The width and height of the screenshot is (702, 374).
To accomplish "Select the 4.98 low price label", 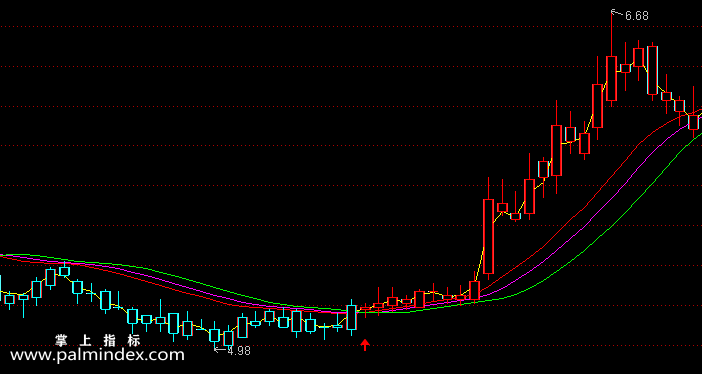I will (239, 351).
